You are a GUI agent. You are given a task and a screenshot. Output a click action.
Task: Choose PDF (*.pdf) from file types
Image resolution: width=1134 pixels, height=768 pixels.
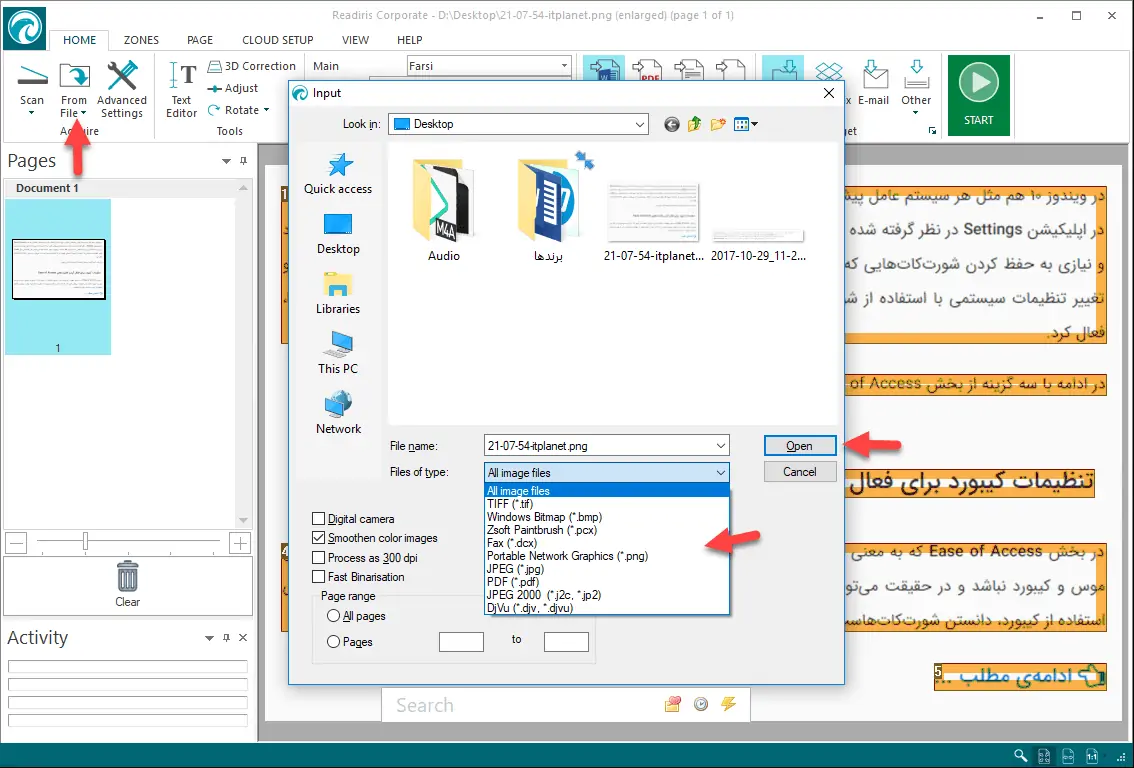[x=607, y=582]
